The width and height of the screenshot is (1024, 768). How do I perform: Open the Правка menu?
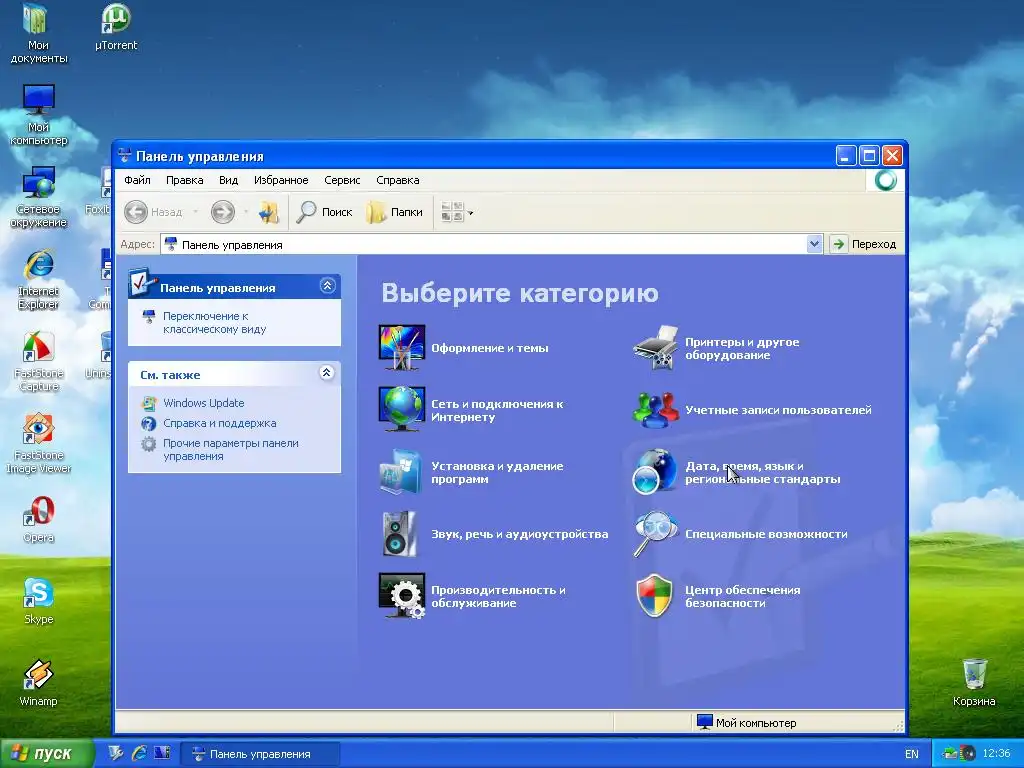[184, 180]
